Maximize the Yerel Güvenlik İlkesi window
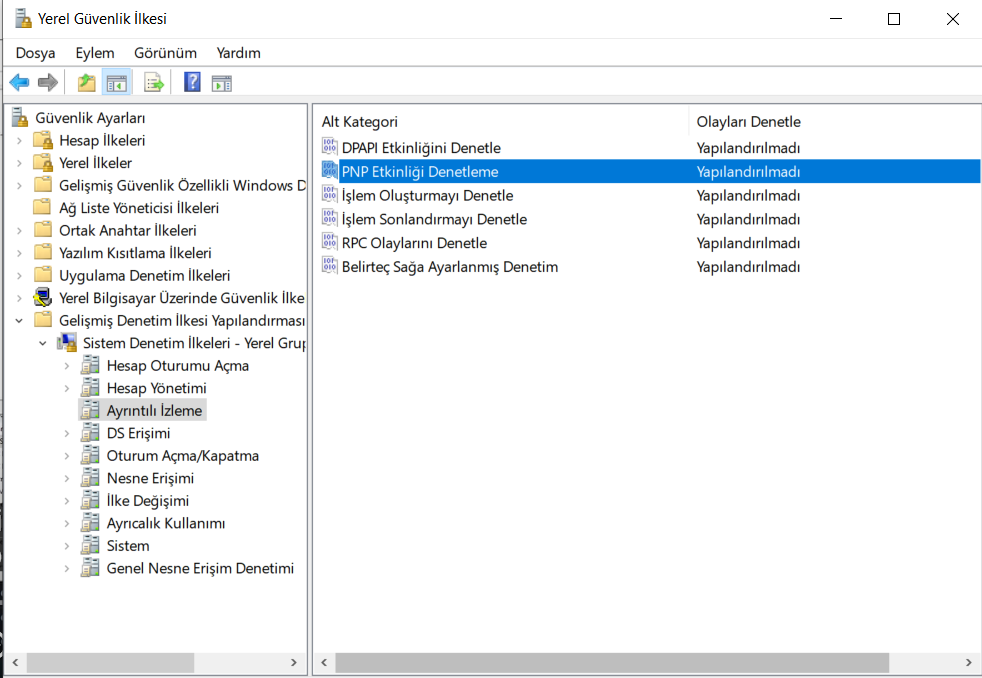 (894, 19)
